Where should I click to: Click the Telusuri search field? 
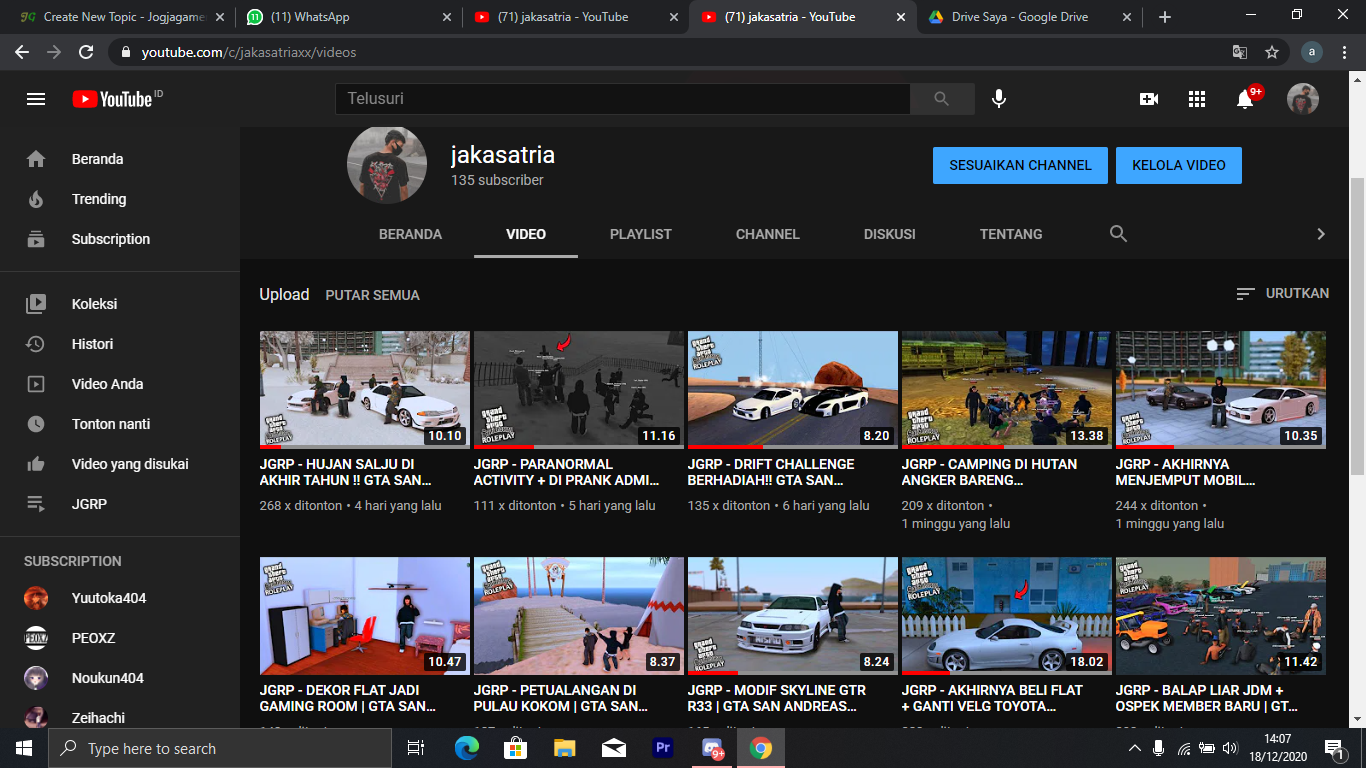tap(623, 99)
